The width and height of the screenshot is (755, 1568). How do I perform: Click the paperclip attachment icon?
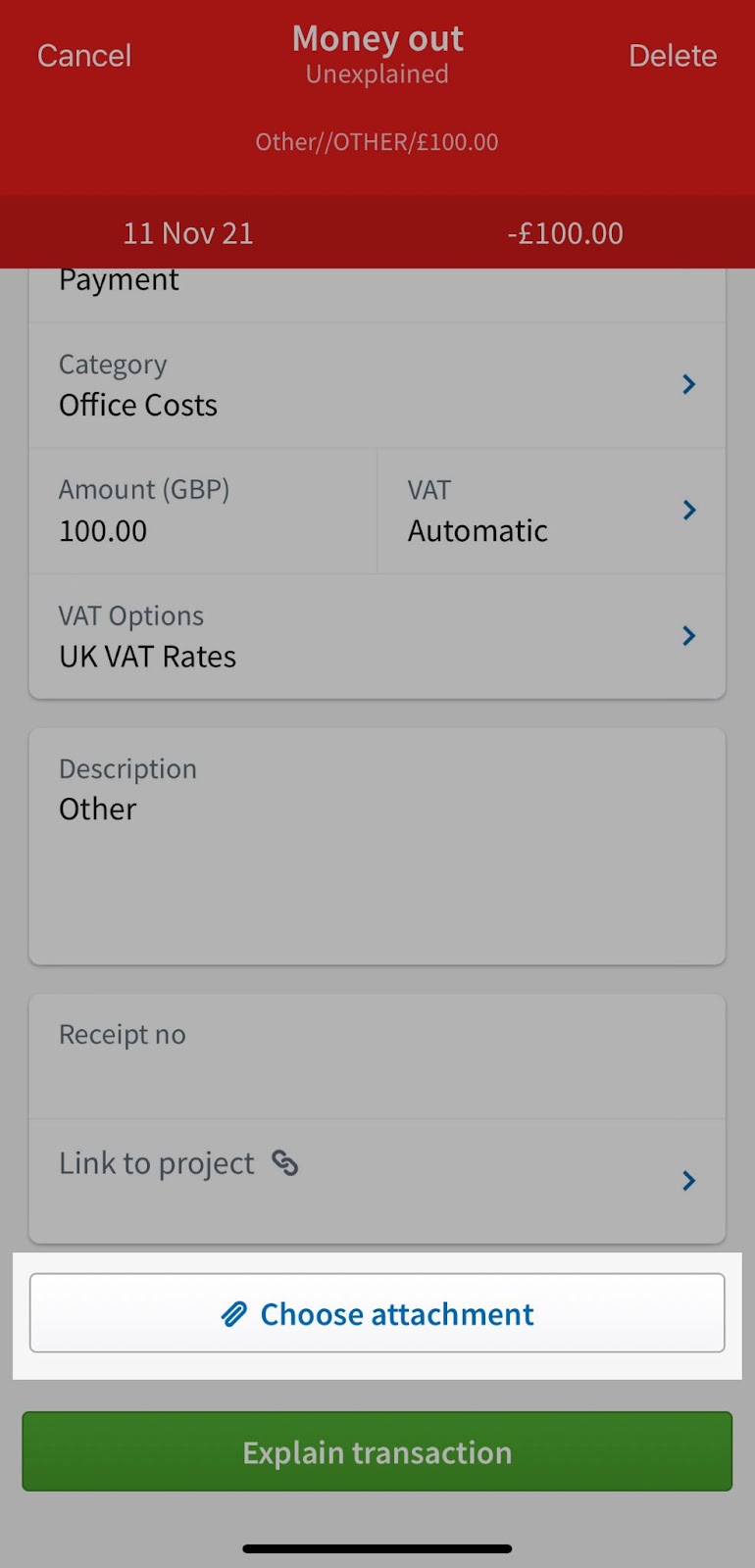234,1313
